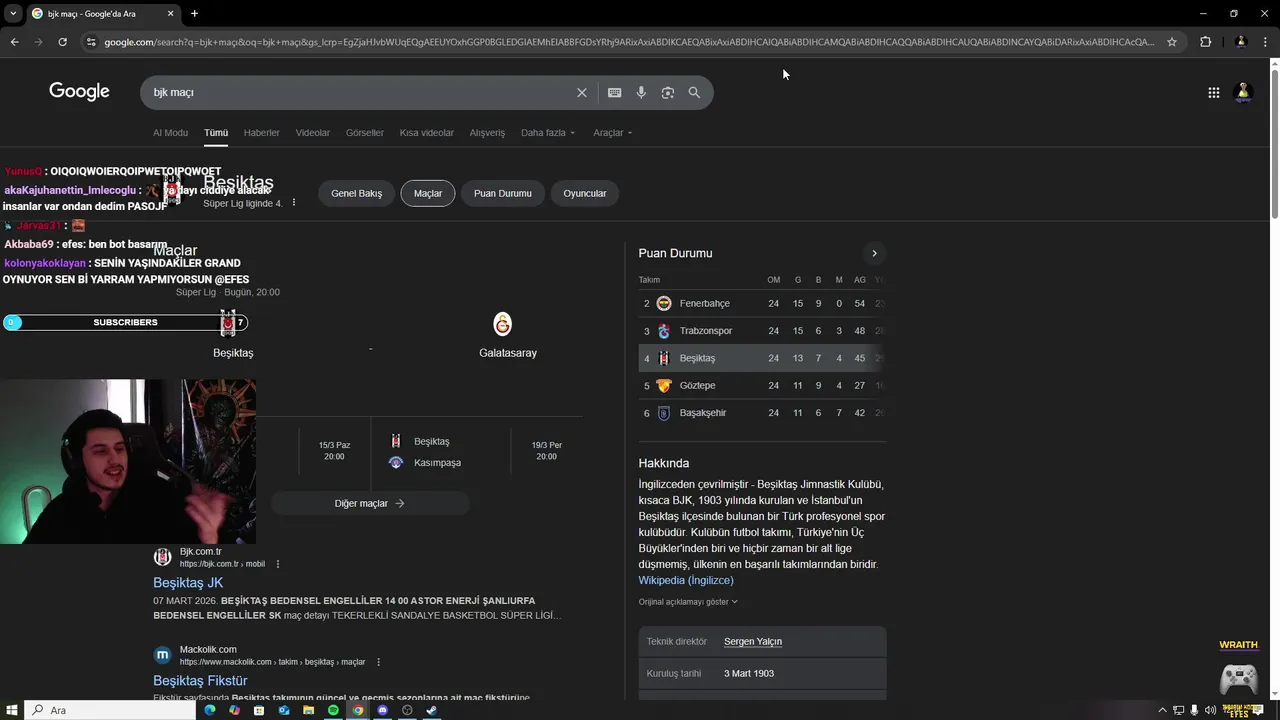Open the Chrome three-dot menu
This screenshot has width=1280, height=720.
point(1266,42)
